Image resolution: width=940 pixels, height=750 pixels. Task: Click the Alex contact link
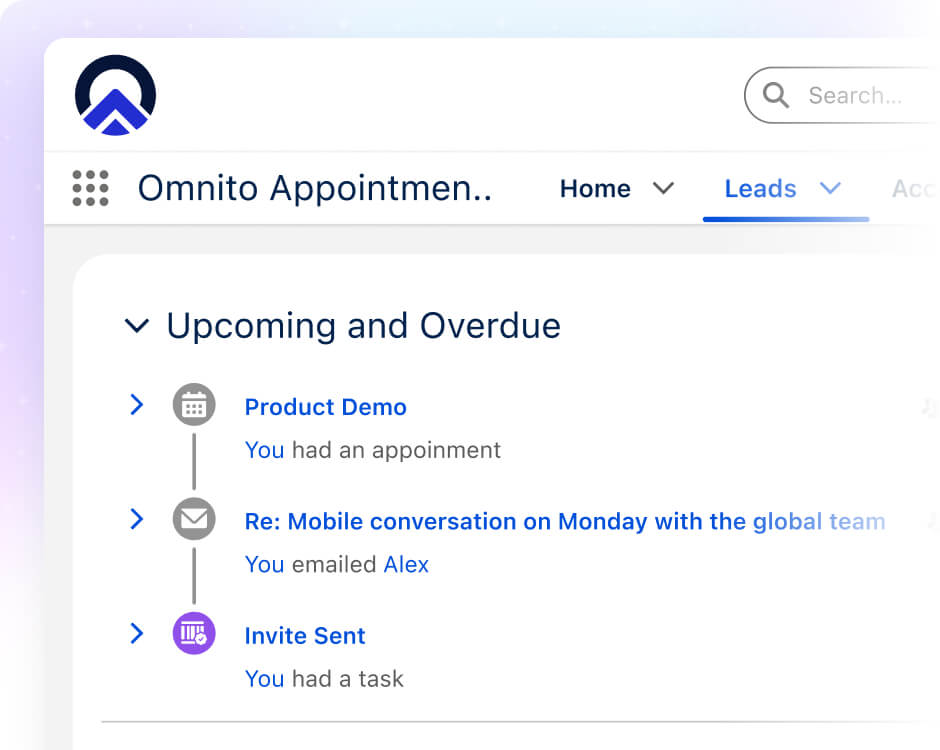pos(406,565)
